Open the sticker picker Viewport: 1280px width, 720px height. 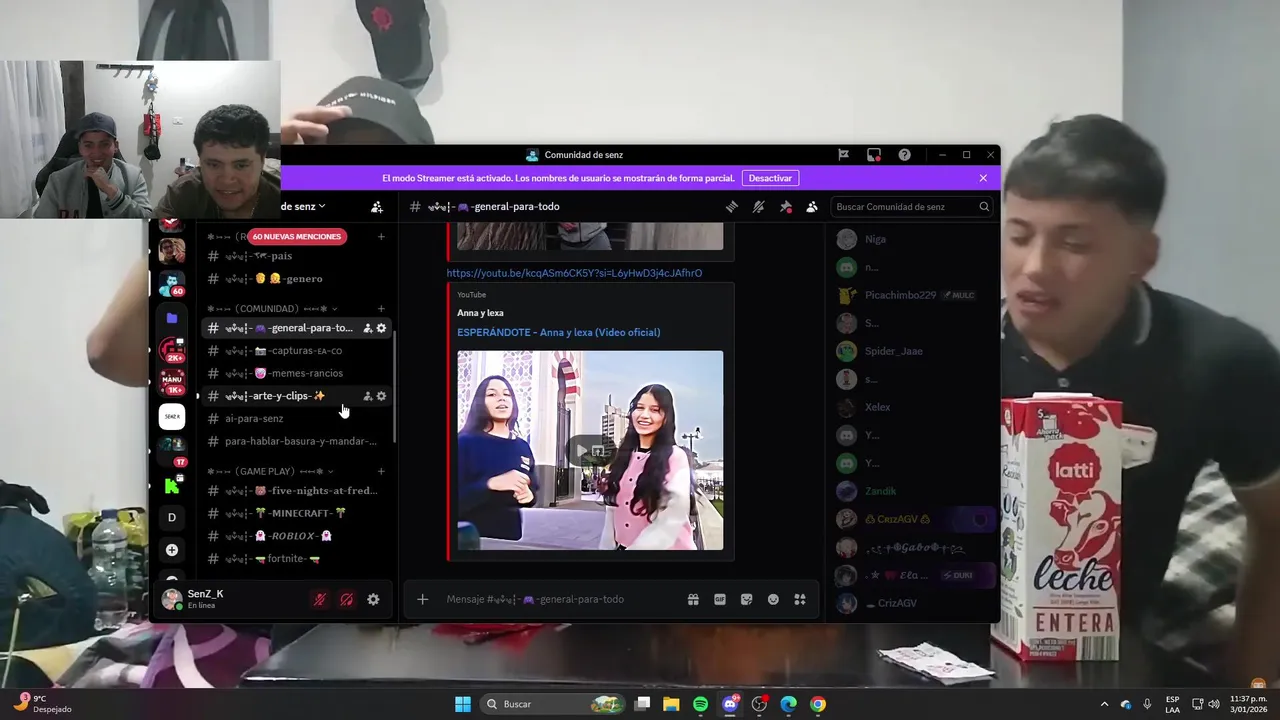(746, 599)
